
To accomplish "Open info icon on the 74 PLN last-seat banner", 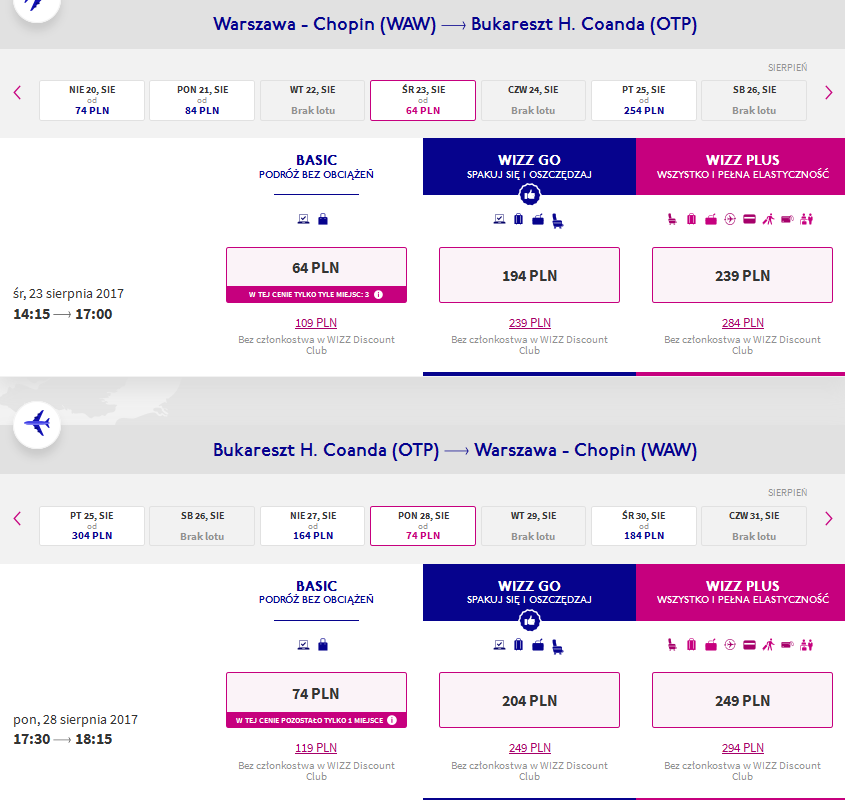I will [x=392, y=720].
